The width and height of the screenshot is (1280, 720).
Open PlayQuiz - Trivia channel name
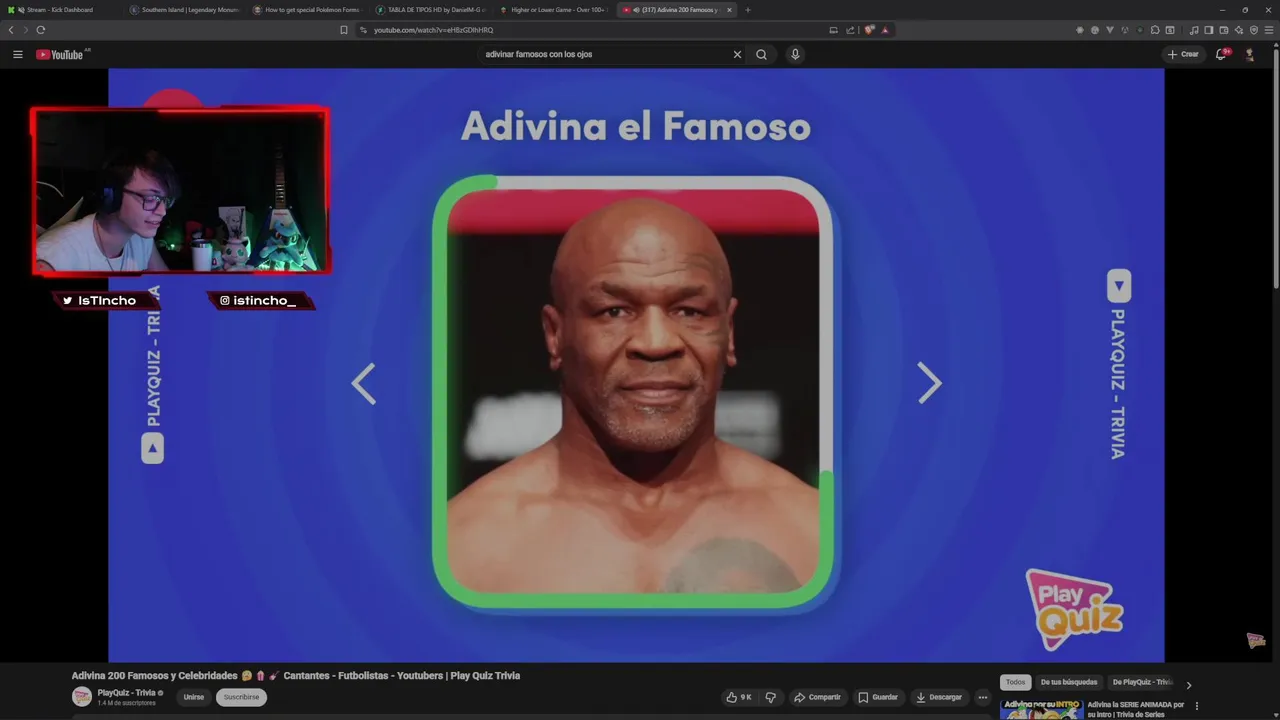tap(126, 692)
